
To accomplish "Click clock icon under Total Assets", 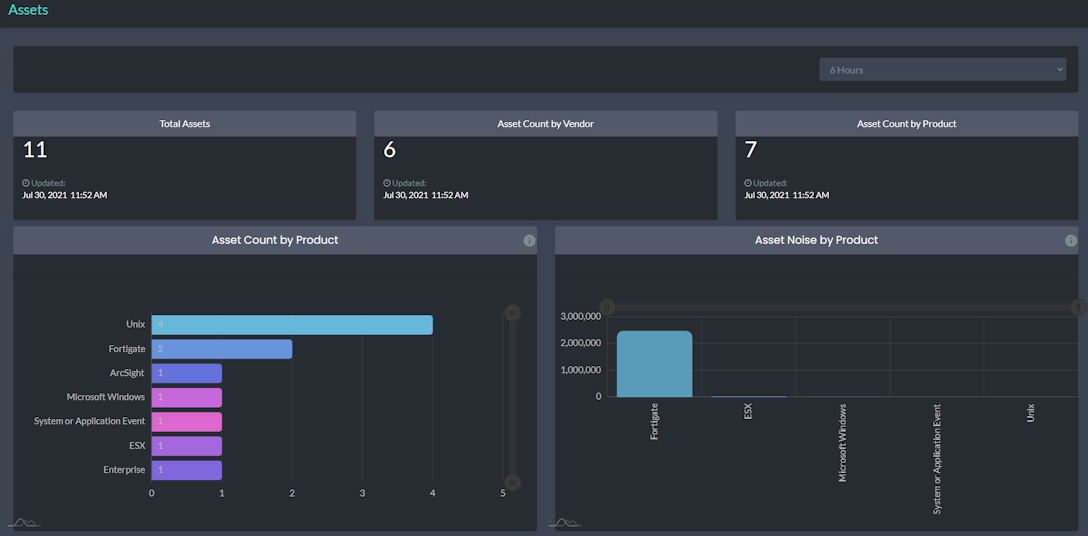I will pyautogui.click(x=26, y=183).
